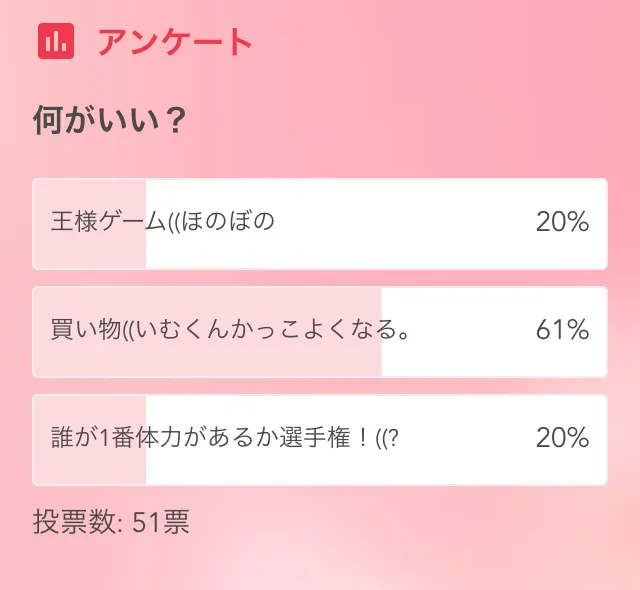Vote for the 誰が1番体力があるか選手権 option row
The width and height of the screenshot is (640, 590).
pyautogui.click(x=320, y=439)
